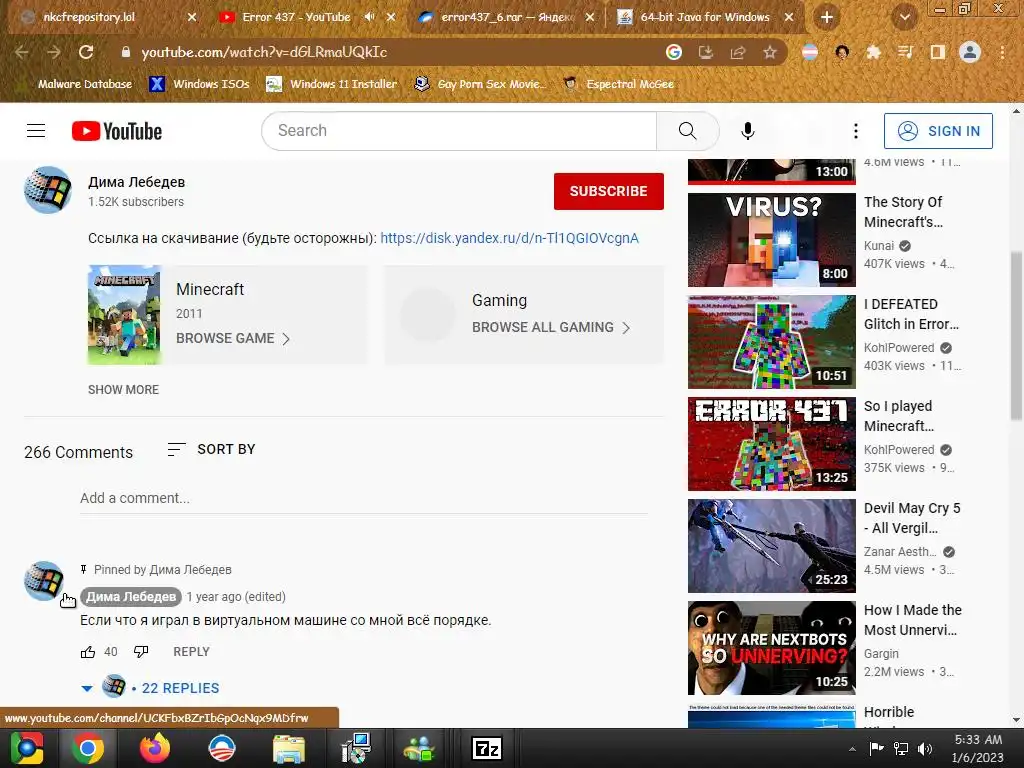Image resolution: width=1024 pixels, height=768 pixels.
Task: Click the Add a comment field
Action: (x=364, y=498)
